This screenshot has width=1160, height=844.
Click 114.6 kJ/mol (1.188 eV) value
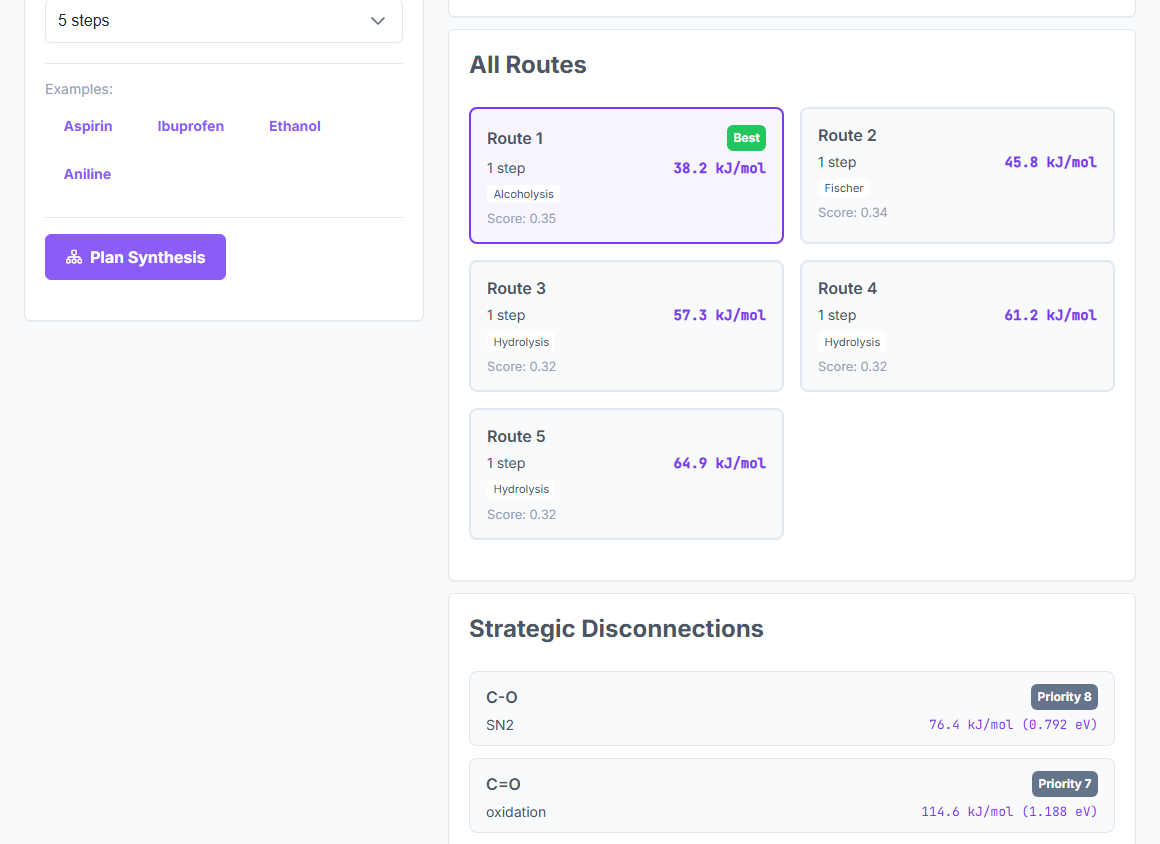[1009, 811]
